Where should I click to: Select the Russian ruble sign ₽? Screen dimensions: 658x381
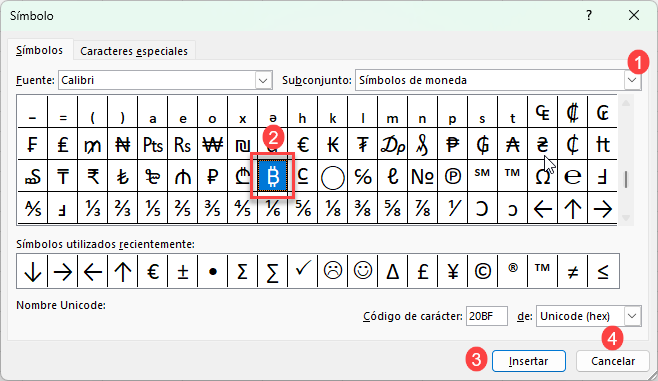tap(212, 176)
